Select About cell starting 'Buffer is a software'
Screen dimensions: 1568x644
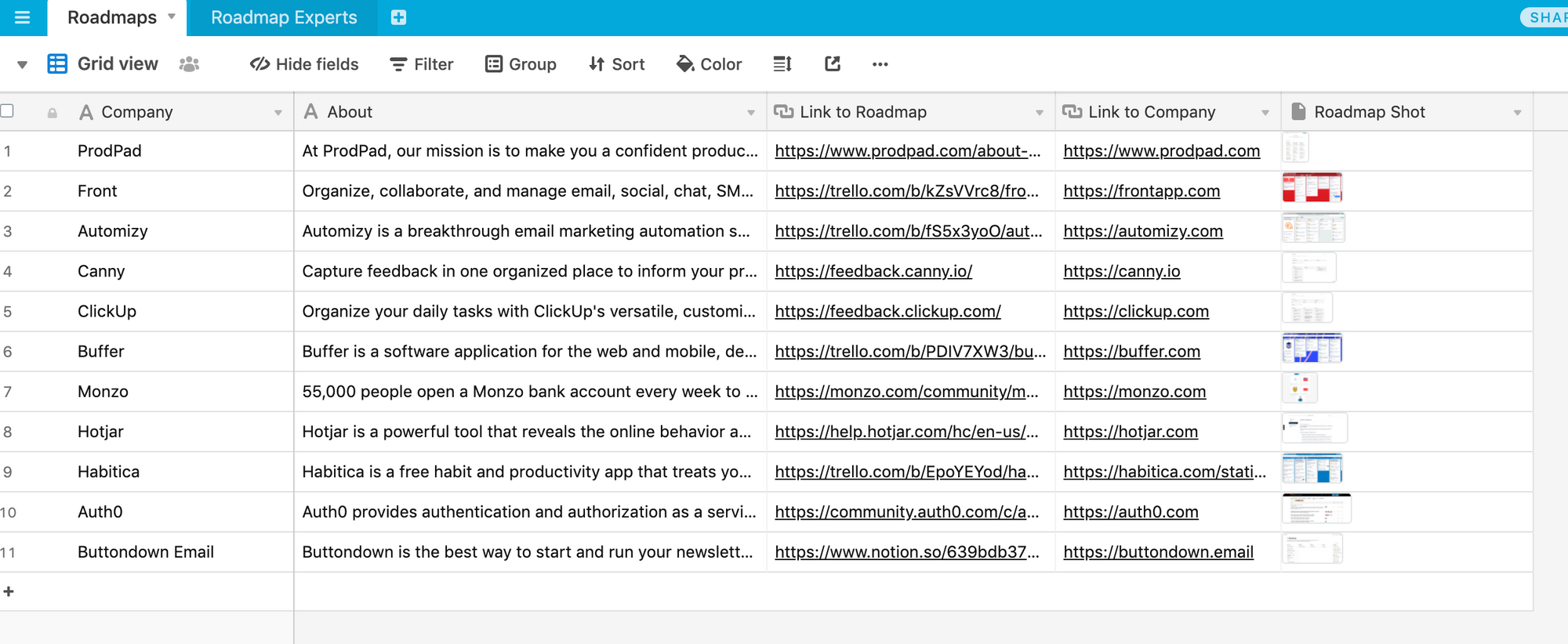pyautogui.click(x=530, y=351)
